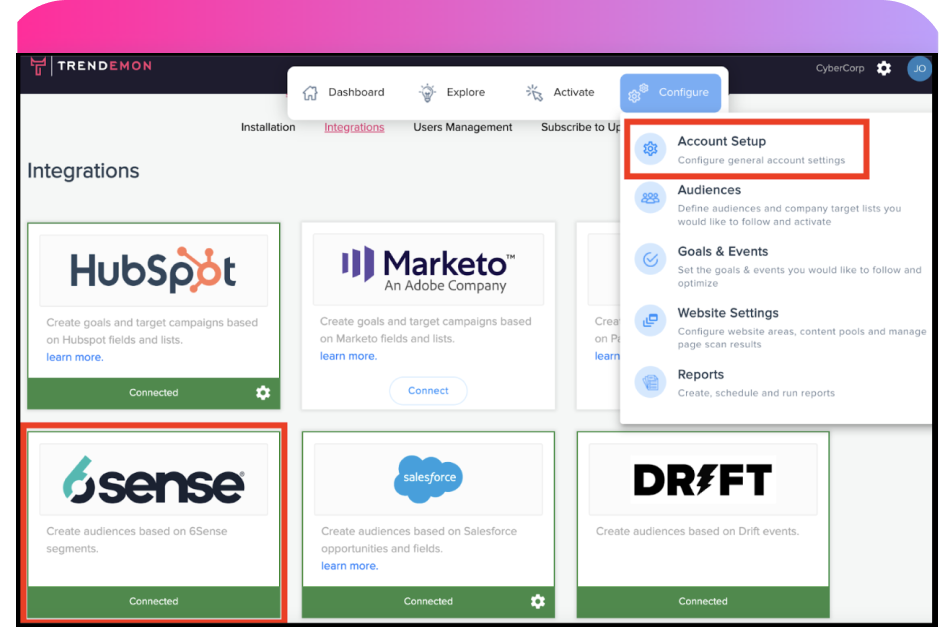Click the Audiences people icon

tap(651, 198)
